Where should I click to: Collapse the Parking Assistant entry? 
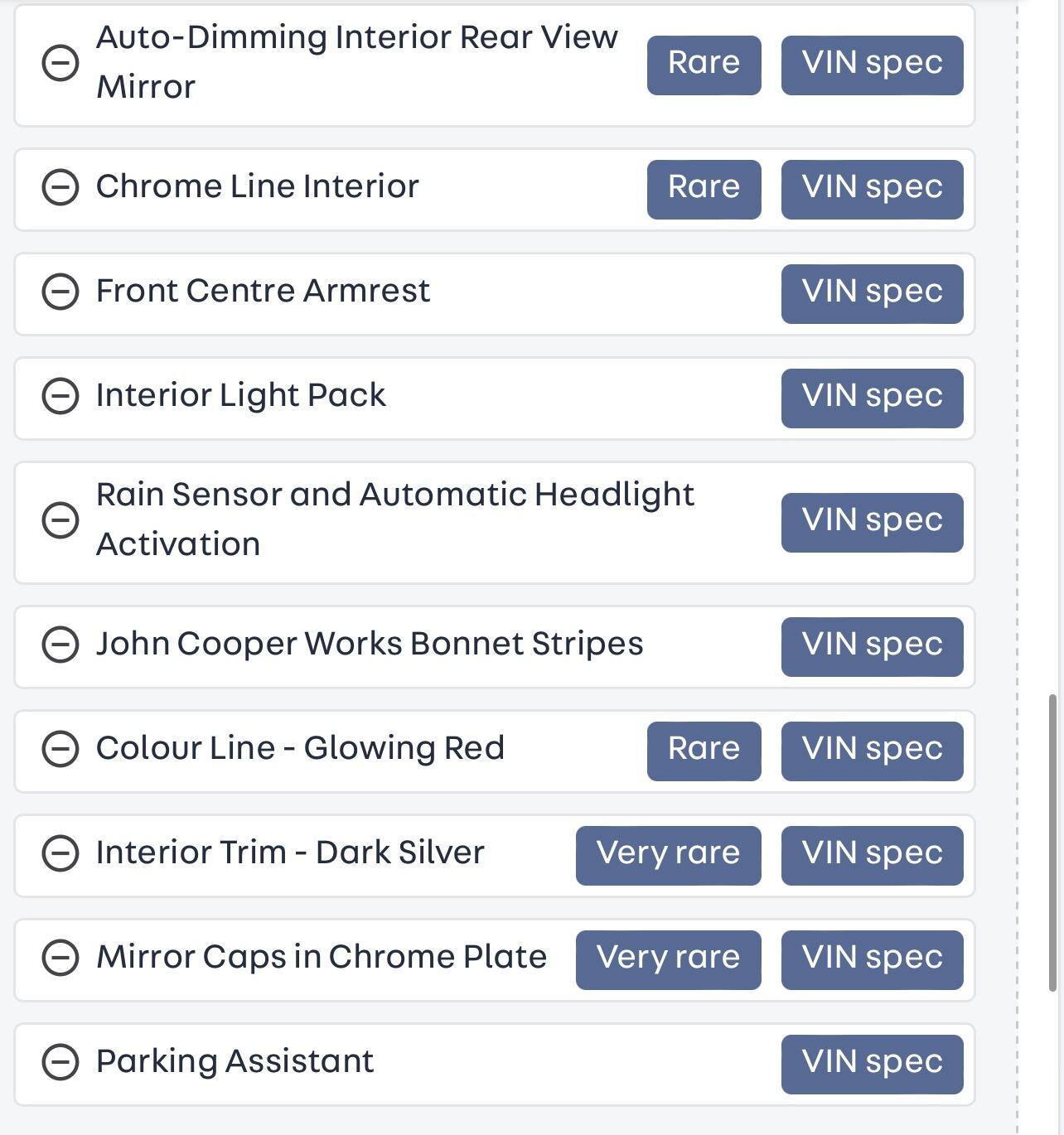(60, 1062)
